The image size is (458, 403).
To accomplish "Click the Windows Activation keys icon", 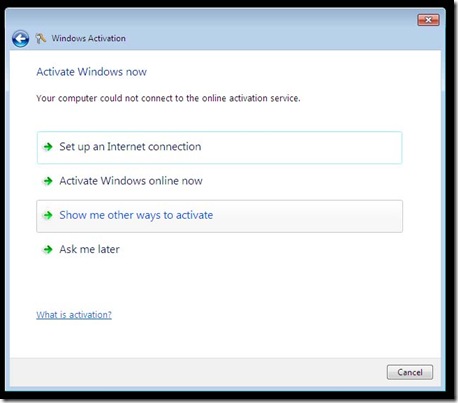I will coord(41,38).
